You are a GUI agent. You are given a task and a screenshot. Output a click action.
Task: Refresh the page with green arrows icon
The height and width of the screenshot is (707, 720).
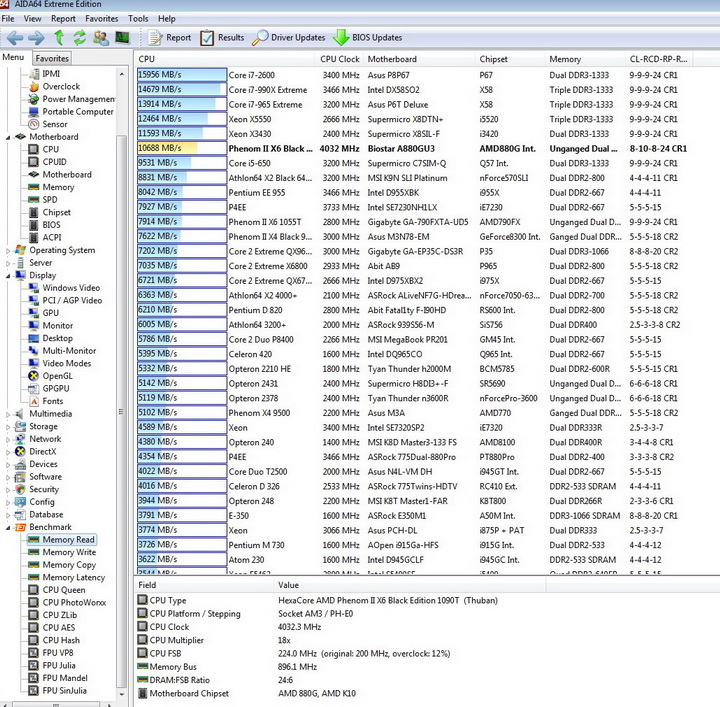(80, 38)
